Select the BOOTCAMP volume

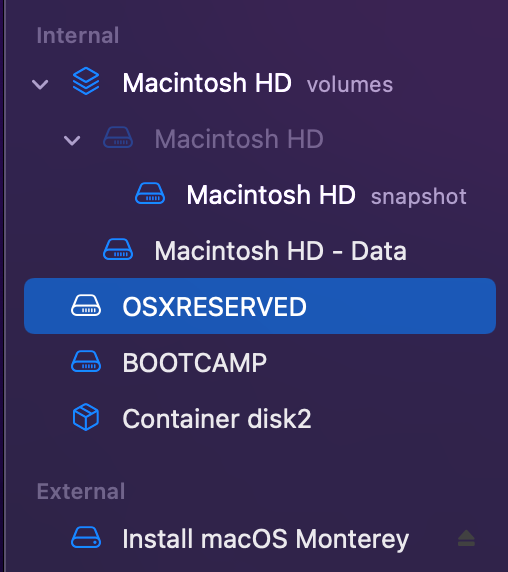(x=260, y=363)
